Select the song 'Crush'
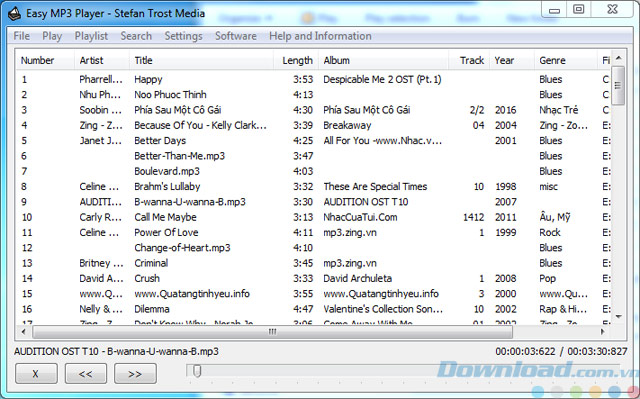Viewport: 640px width, 399px height. pos(147,278)
